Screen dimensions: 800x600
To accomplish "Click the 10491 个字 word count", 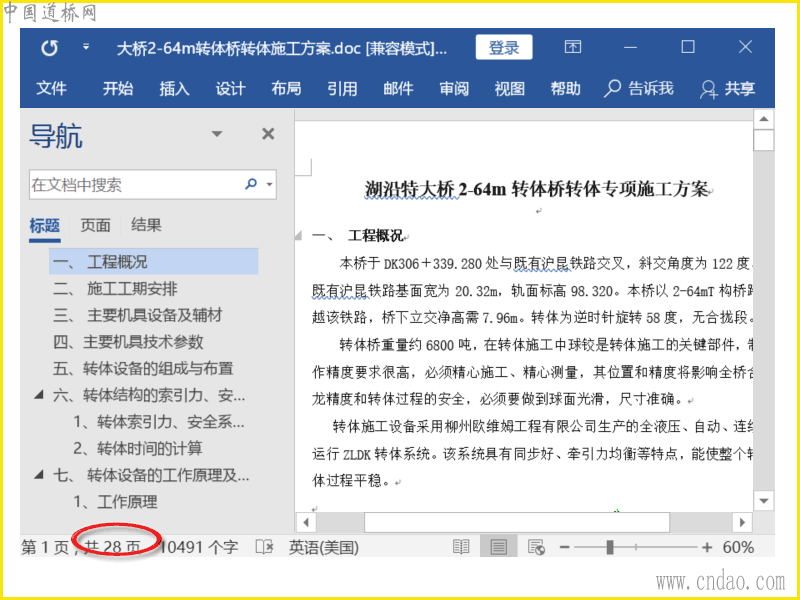I will (x=199, y=547).
